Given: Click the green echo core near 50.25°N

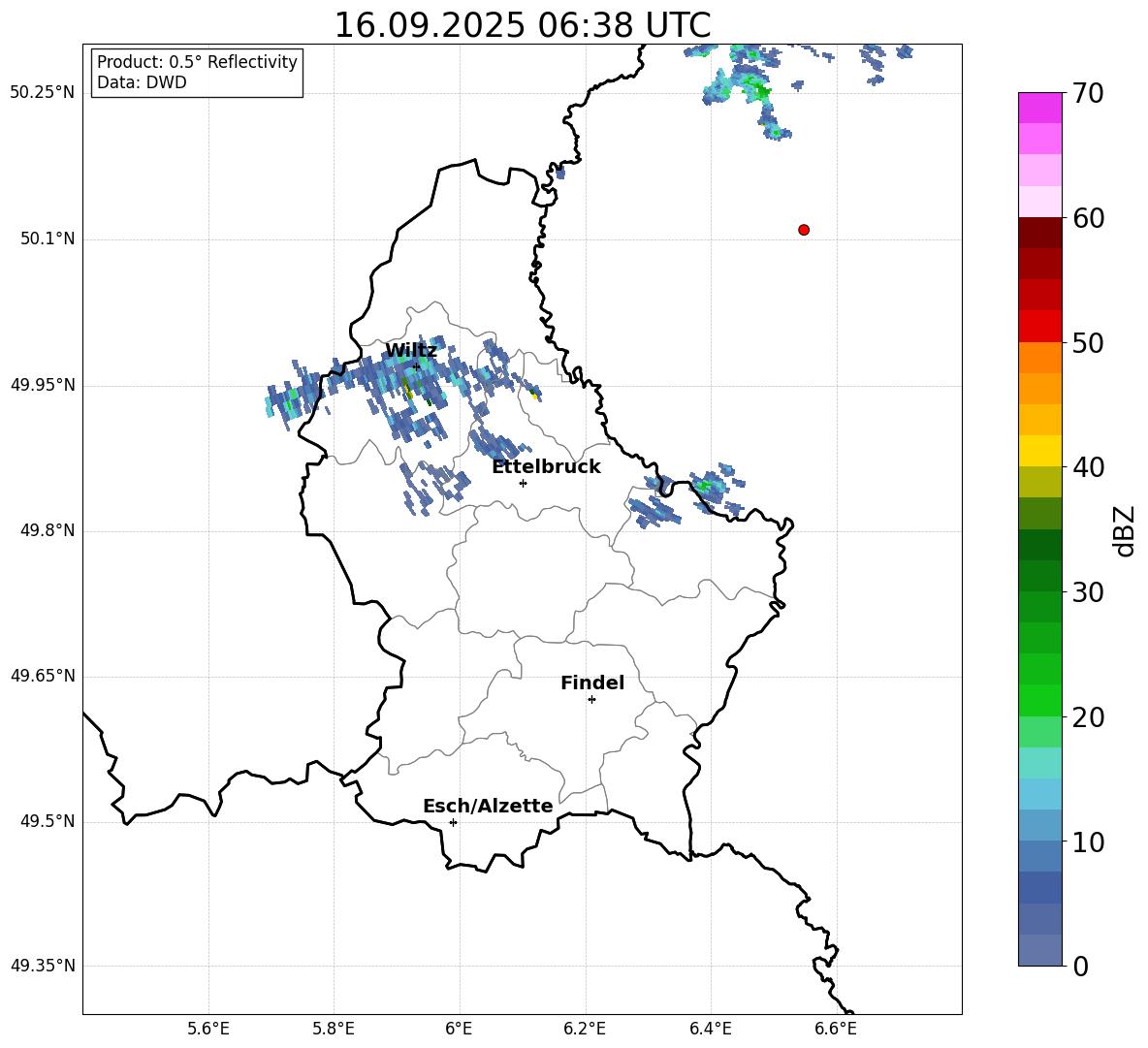Looking at the screenshot, I should (x=761, y=92).
